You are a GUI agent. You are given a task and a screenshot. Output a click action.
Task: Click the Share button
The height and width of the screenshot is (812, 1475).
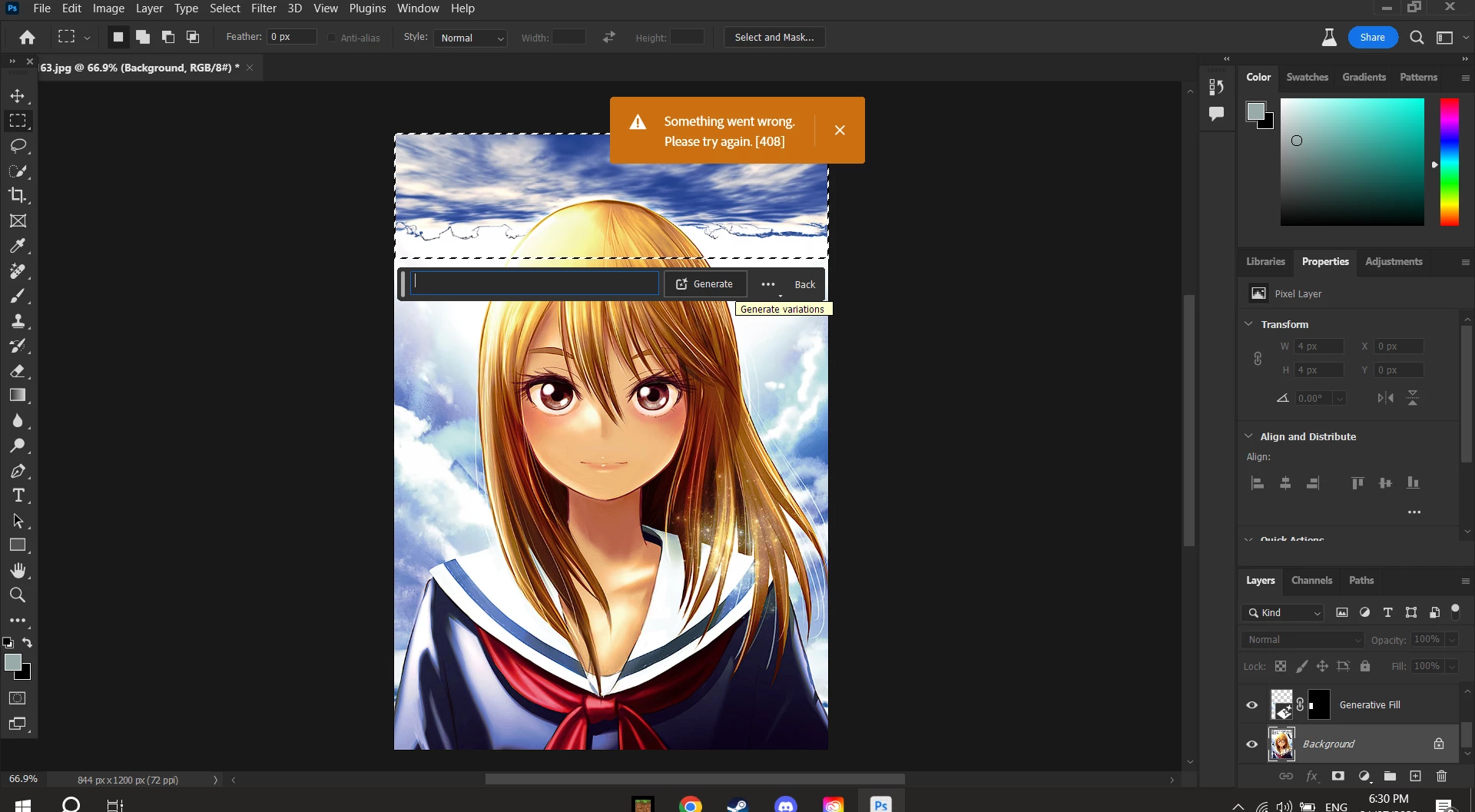coord(1373,38)
